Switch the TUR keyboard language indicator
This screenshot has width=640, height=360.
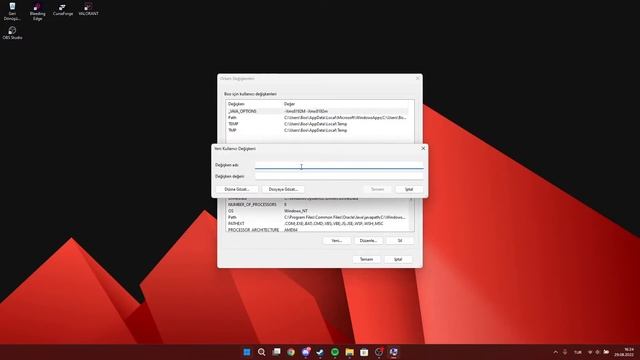tap(578, 352)
